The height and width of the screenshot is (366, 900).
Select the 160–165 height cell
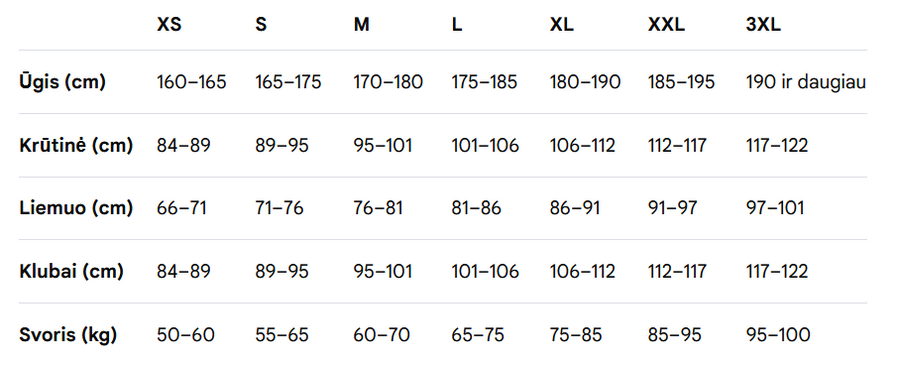pos(192,82)
